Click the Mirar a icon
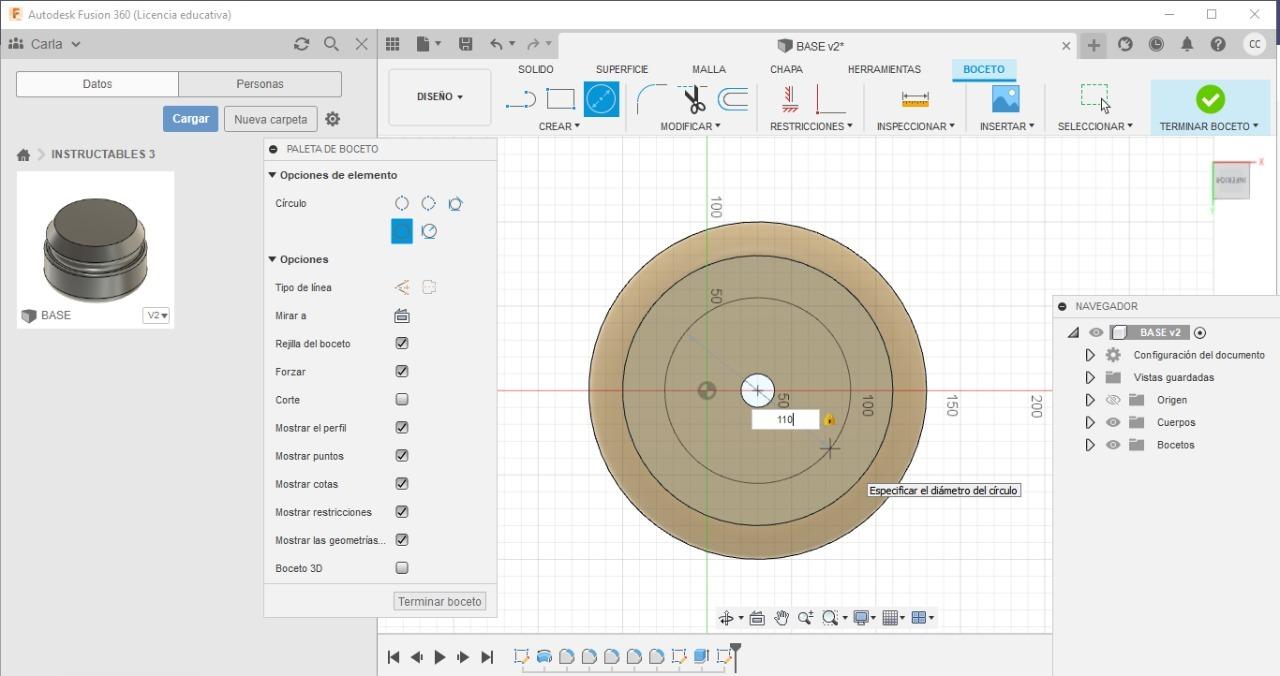 pos(402,316)
